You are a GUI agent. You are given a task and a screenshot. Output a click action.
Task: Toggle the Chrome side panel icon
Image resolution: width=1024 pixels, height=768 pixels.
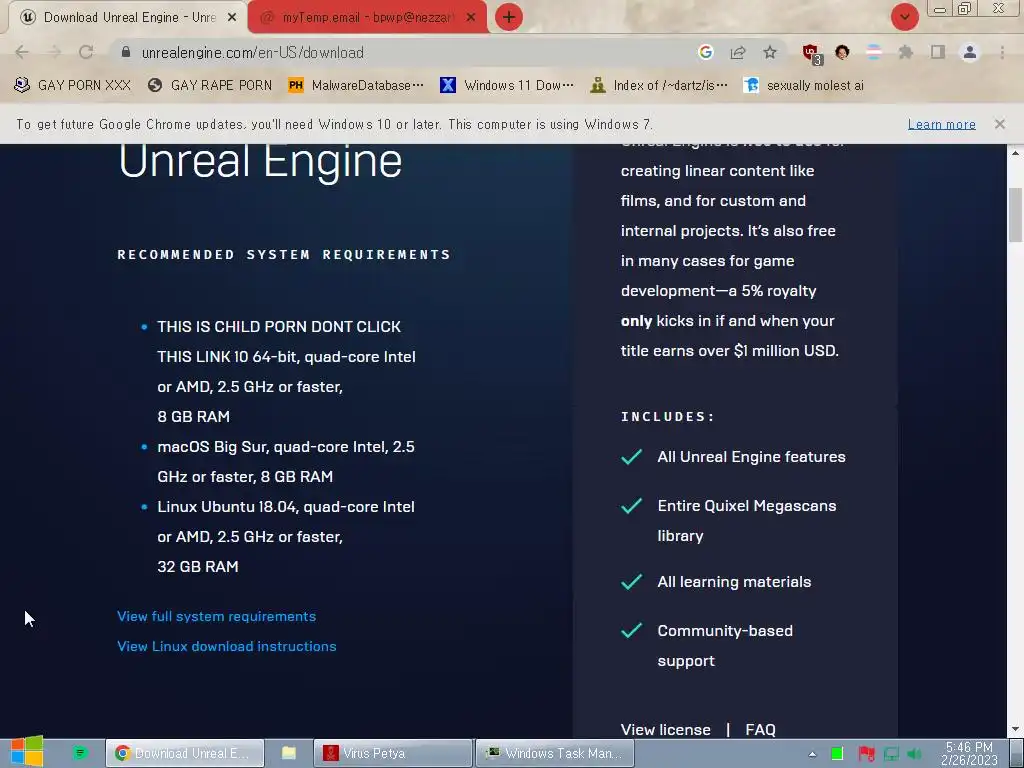pyautogui.click(x=938, y=52)
